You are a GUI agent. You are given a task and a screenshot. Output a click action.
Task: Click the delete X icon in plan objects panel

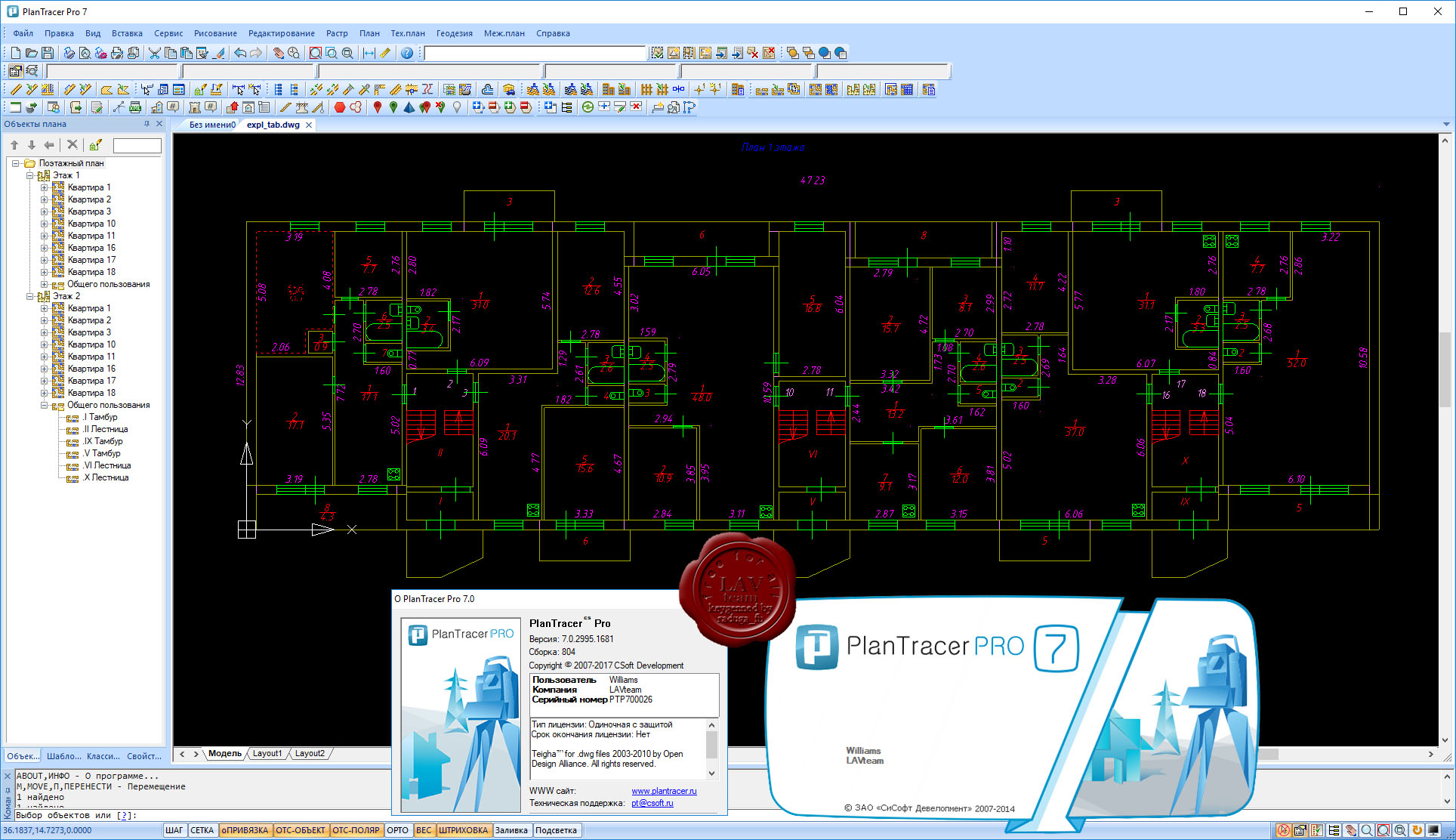(72, 145)
